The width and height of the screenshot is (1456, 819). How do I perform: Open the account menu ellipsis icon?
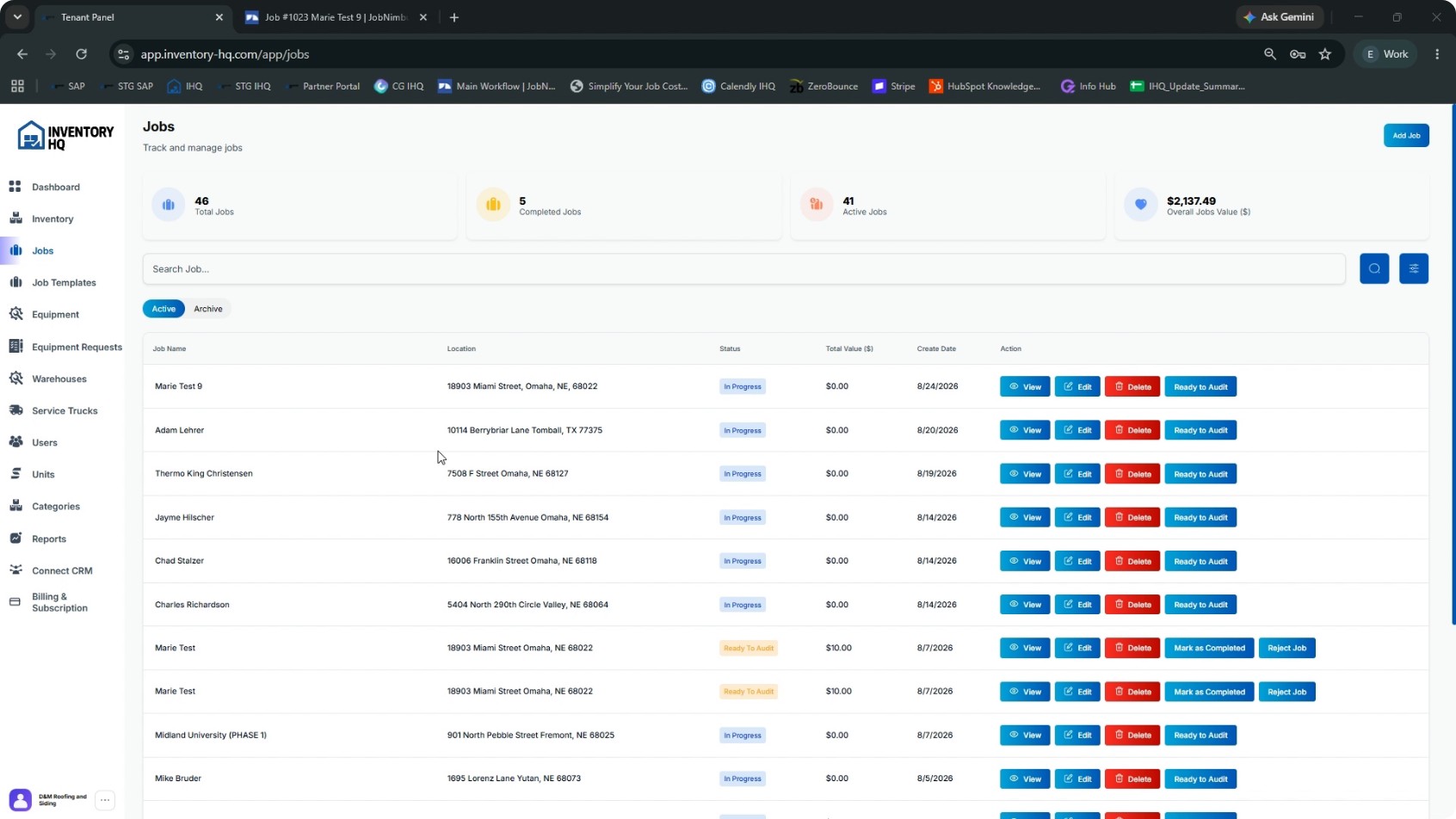tap(105, 800)
